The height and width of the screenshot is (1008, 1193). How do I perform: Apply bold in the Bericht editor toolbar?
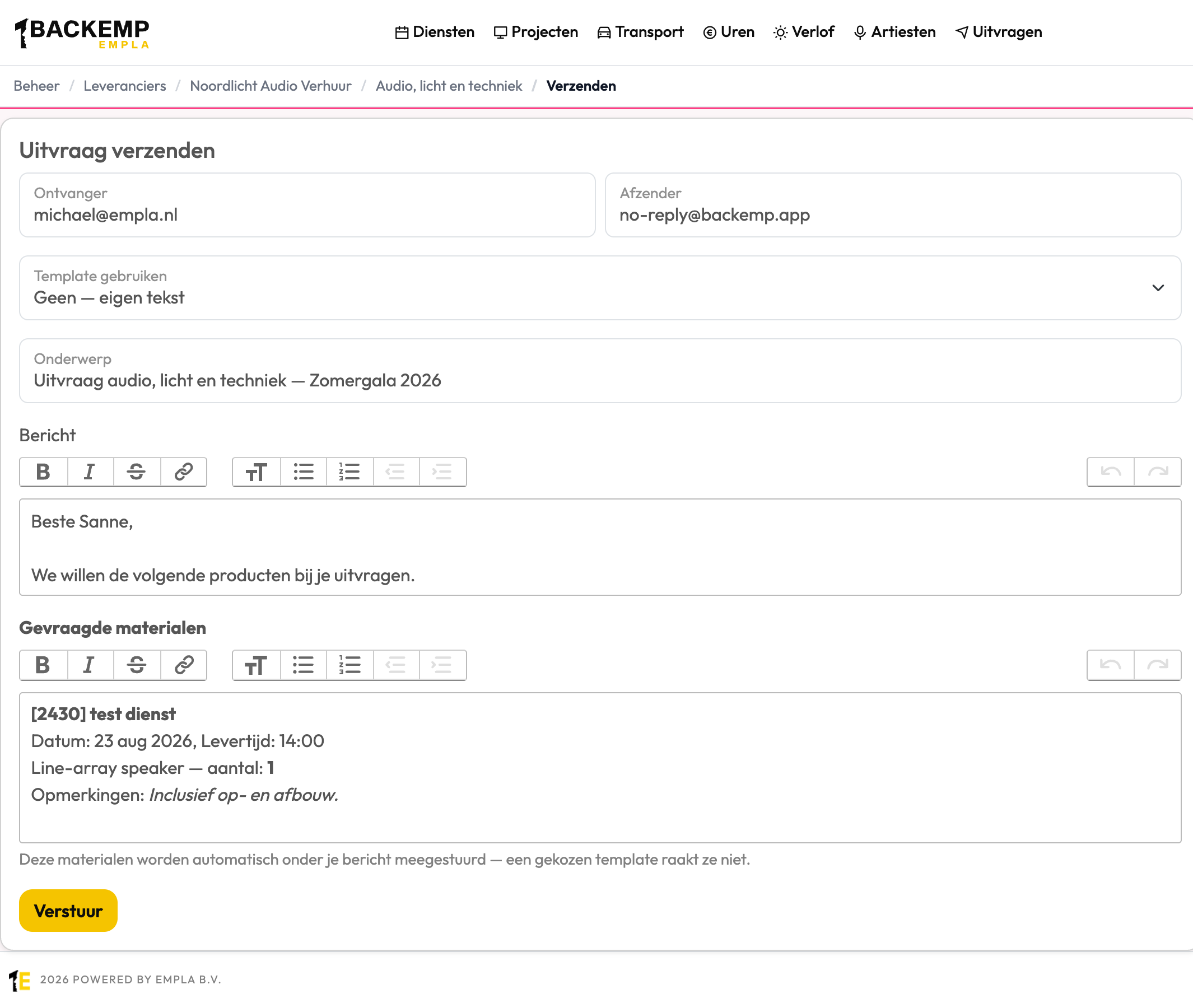tap(44, 472)
